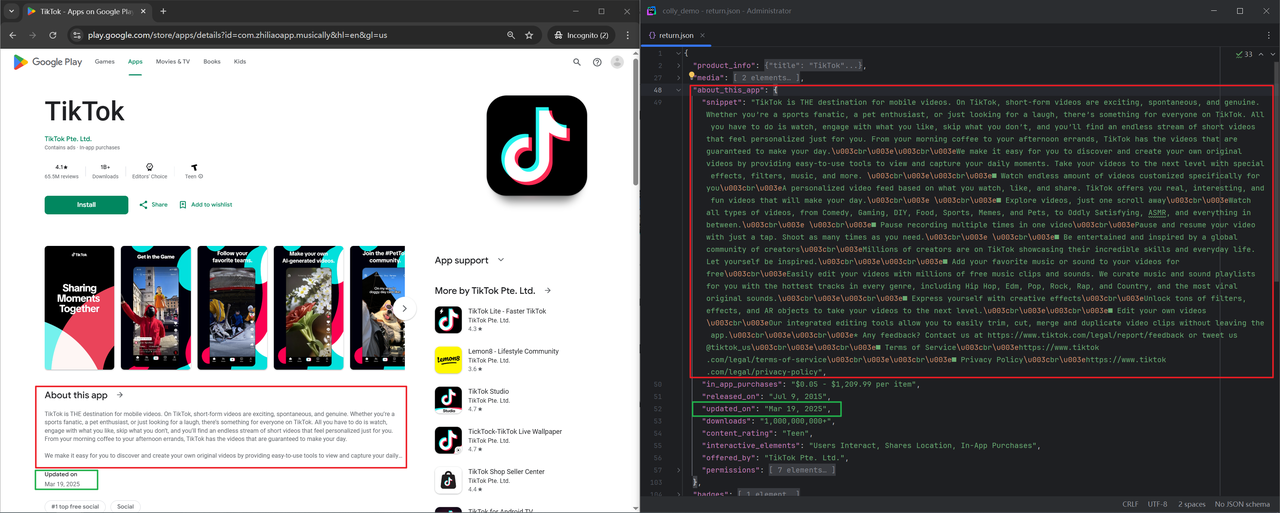Bookmark this page with star icon

[x=529, y=35]
